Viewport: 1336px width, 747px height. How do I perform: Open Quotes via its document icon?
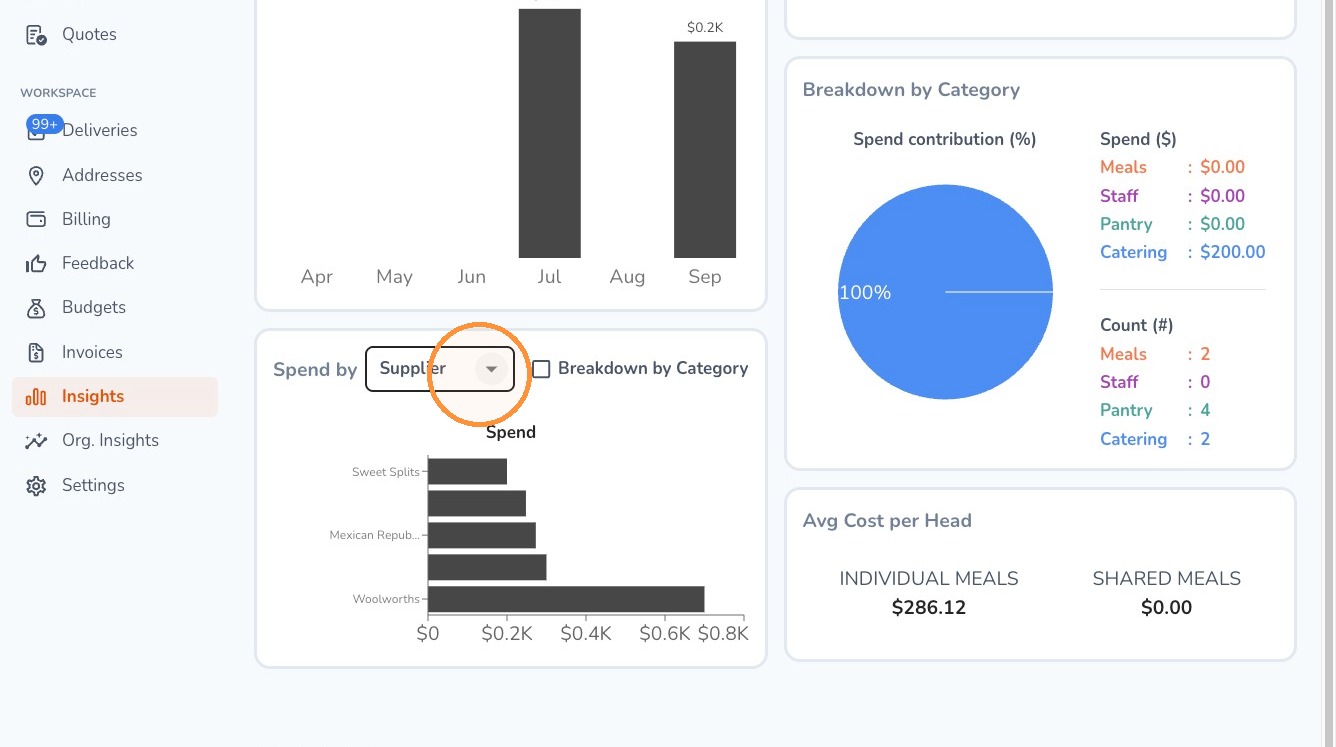click(36, 35)
